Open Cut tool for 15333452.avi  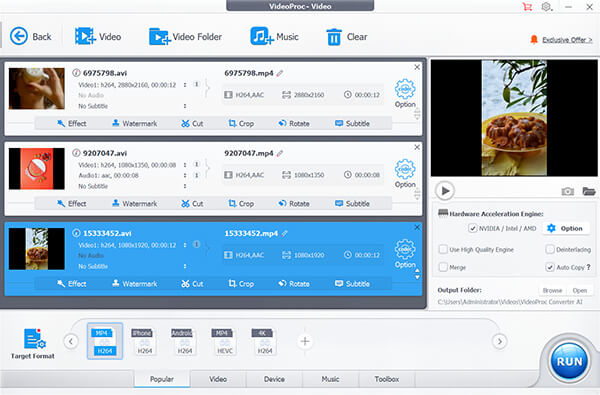point(192,284)
